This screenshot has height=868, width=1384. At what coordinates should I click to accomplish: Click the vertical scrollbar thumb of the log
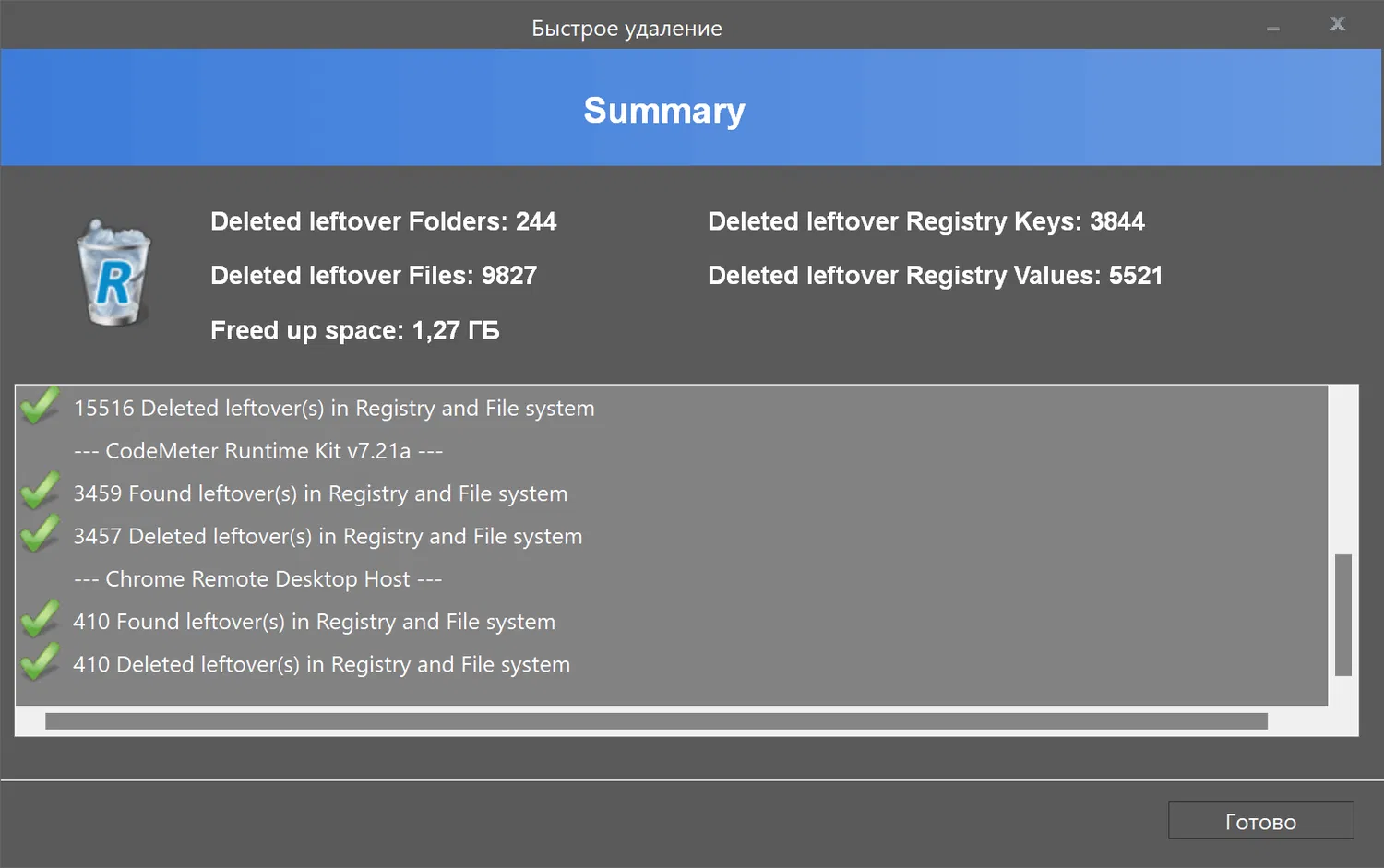coord(1343,614)
